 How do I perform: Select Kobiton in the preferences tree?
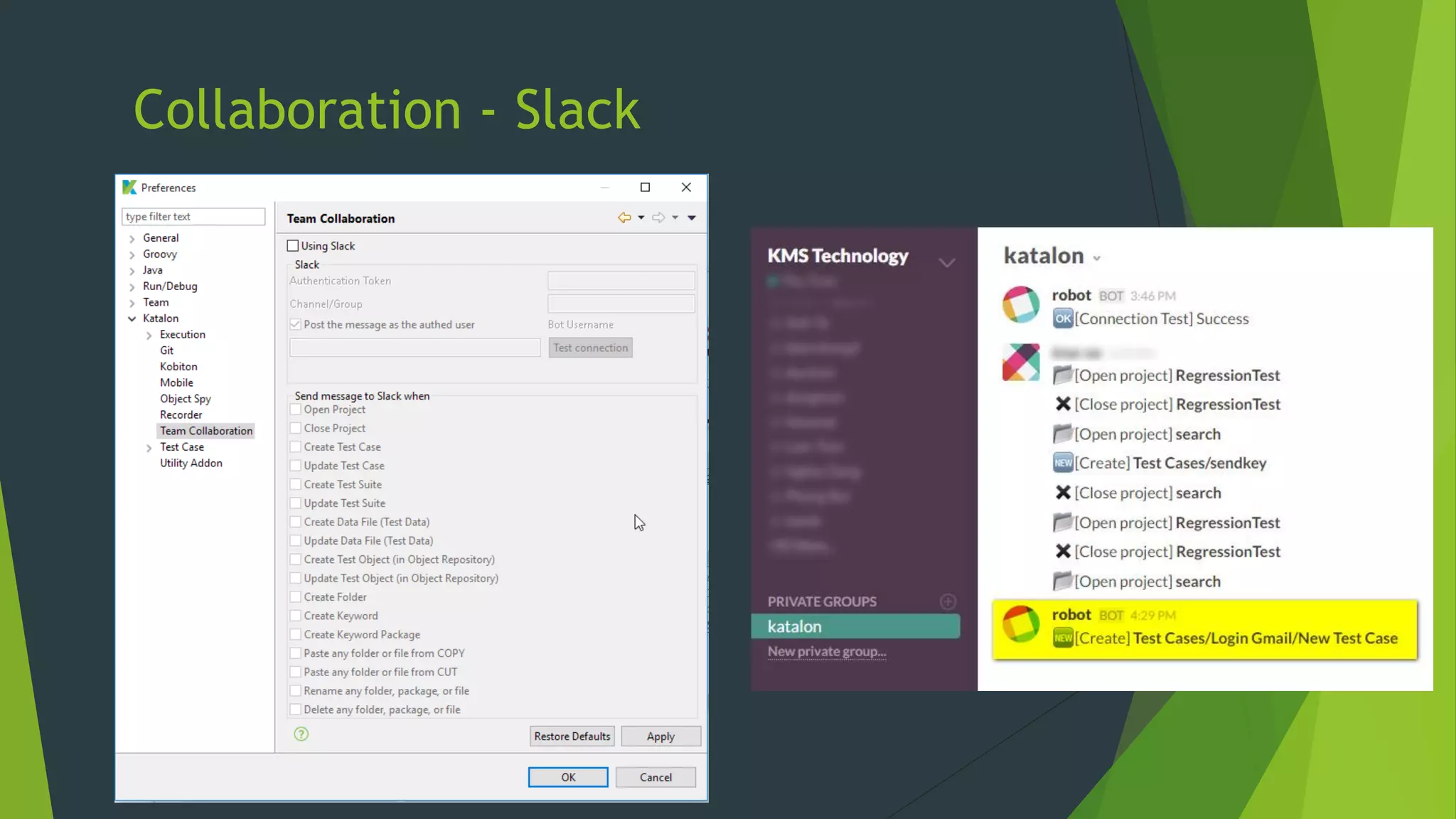pyautogui.click(x=178, y=366)
